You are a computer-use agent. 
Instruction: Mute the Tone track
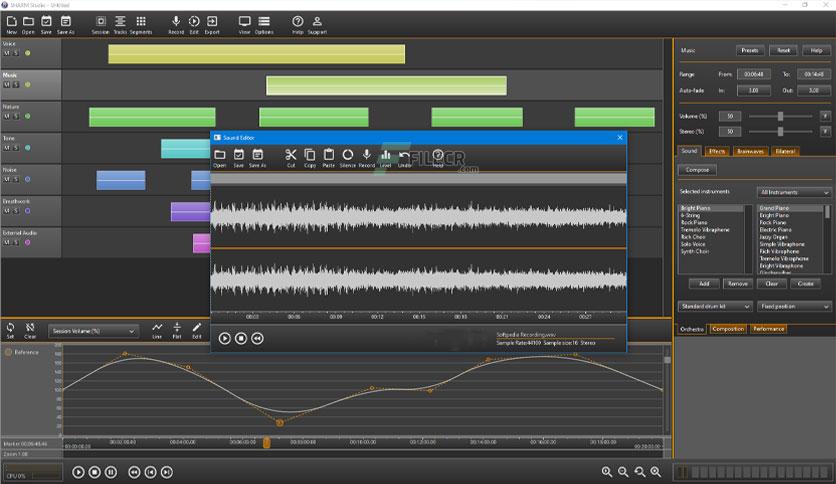pyautogui.click(x=7, y=148)
